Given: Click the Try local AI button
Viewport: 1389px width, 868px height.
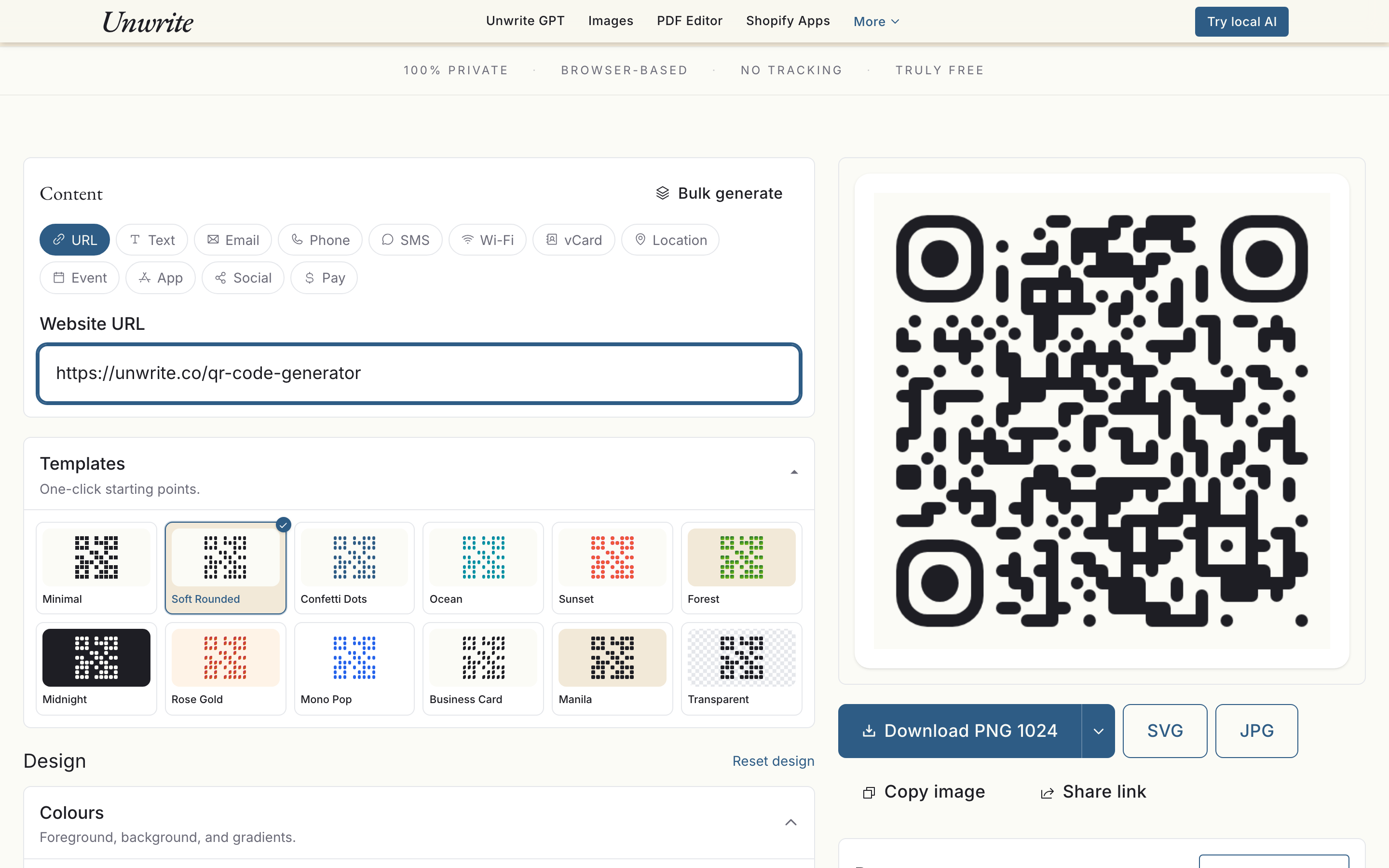Looking at the screenshot, I should 1241,22.
